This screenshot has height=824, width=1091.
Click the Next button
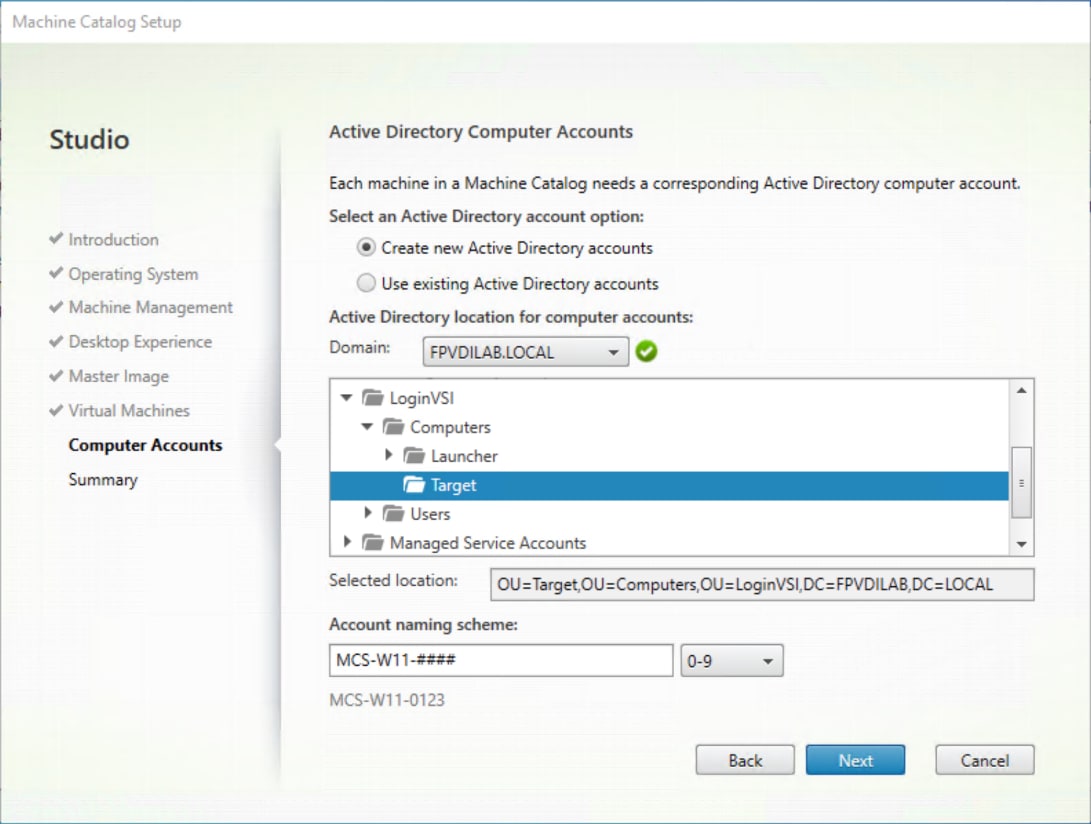click(x=856, y=760)
